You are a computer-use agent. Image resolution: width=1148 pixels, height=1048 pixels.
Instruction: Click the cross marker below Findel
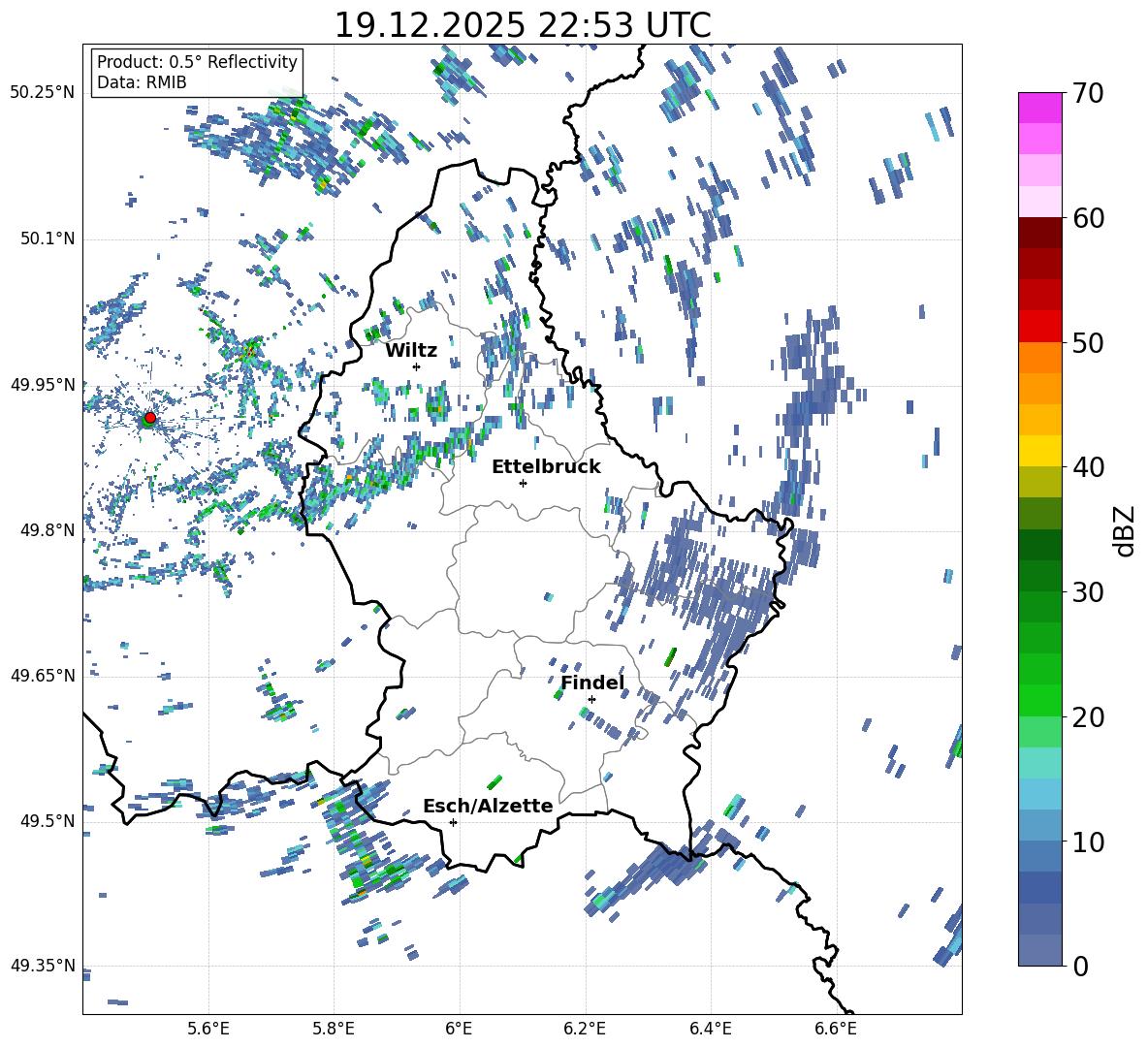click(591, 699)
